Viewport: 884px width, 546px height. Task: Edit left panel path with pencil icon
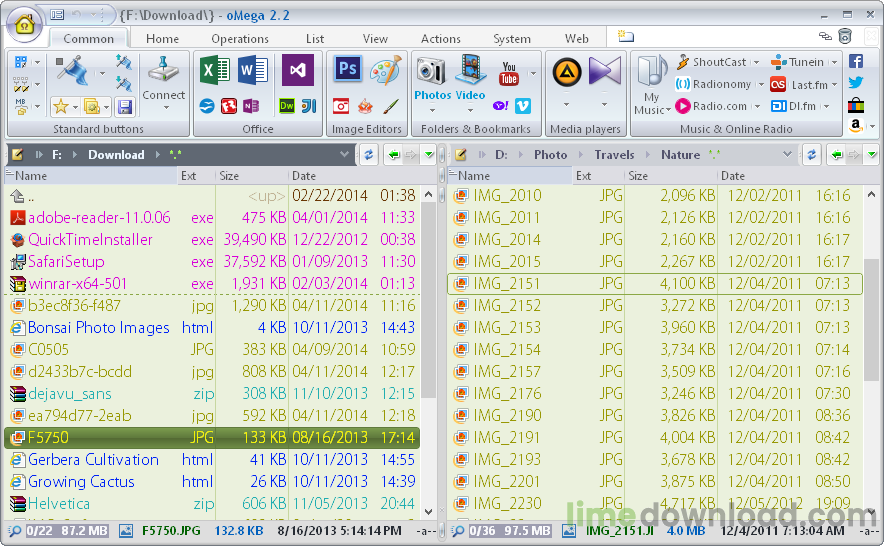point(17,154)
